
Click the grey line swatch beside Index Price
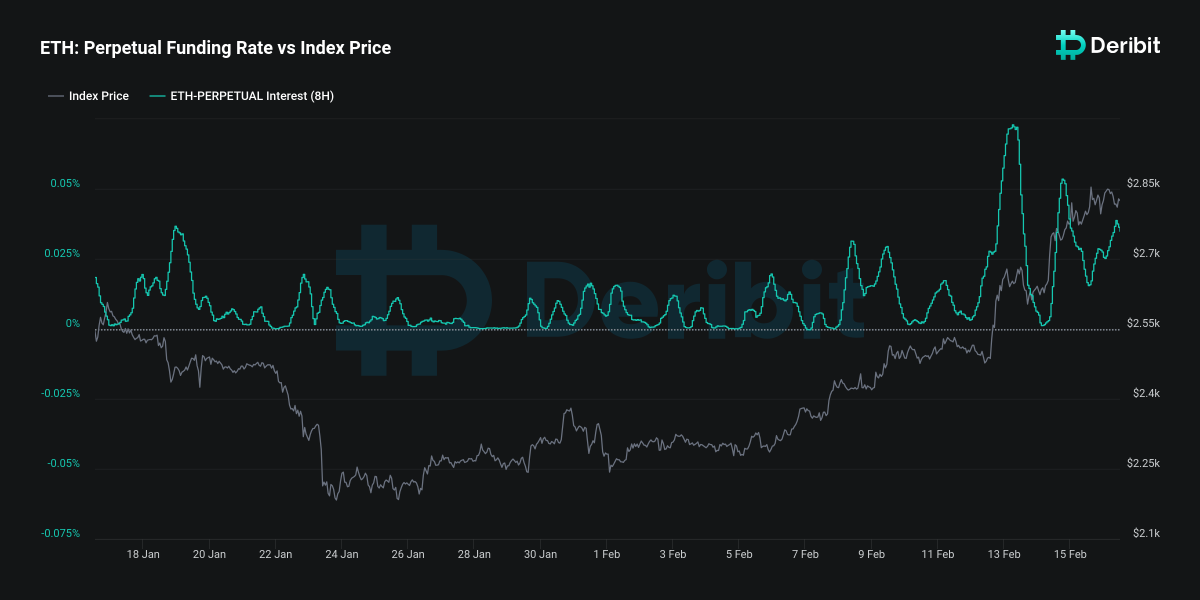(55, 96)
